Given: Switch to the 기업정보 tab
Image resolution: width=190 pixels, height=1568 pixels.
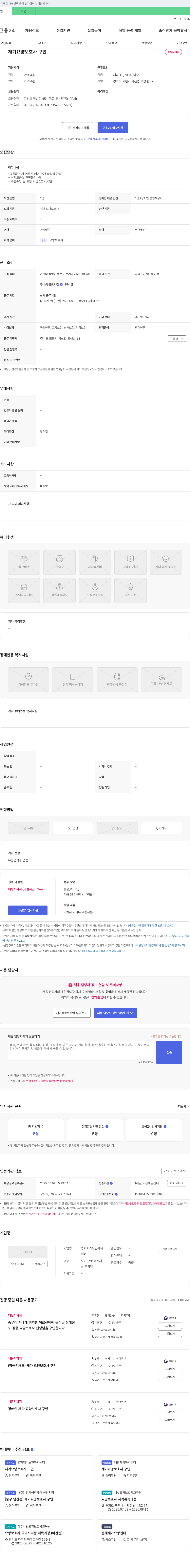Looking at the screenshot, I should pyautogui.click(x=182, y=43).
